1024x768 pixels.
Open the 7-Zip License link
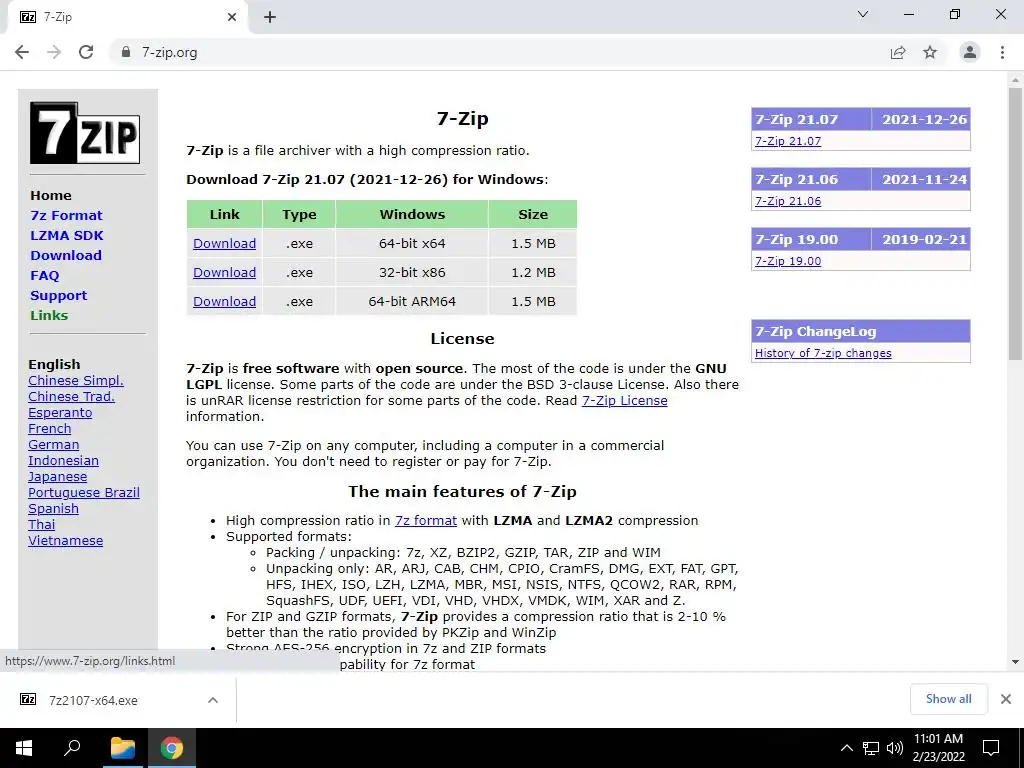624,400
